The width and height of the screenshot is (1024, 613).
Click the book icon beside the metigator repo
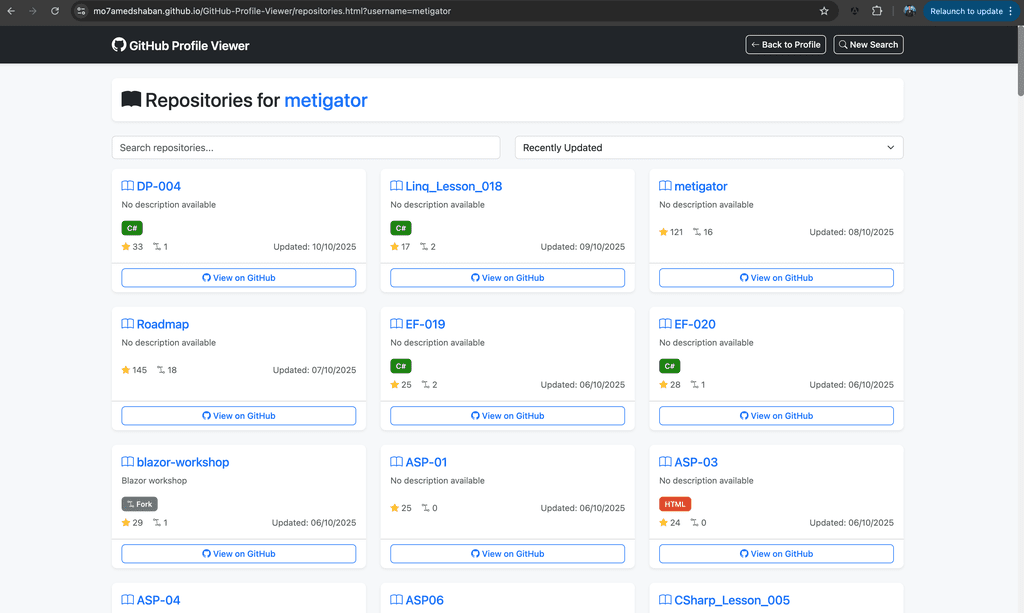(x=665, y=186)
